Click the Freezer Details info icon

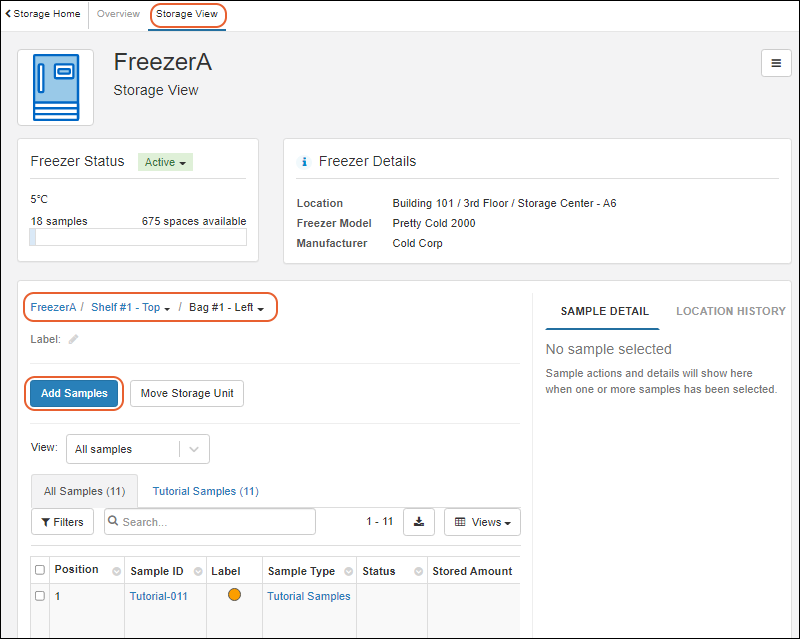pos(303,162)
